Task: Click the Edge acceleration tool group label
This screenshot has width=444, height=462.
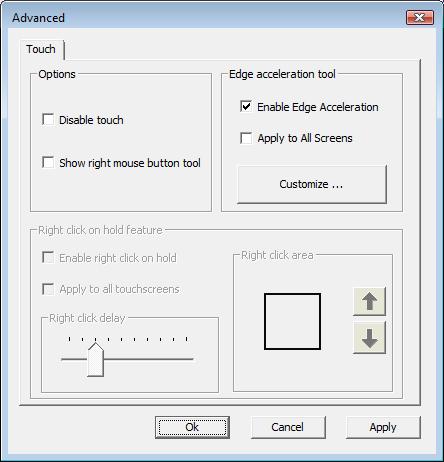Action: pyautogui.click(x=282, y=74)
